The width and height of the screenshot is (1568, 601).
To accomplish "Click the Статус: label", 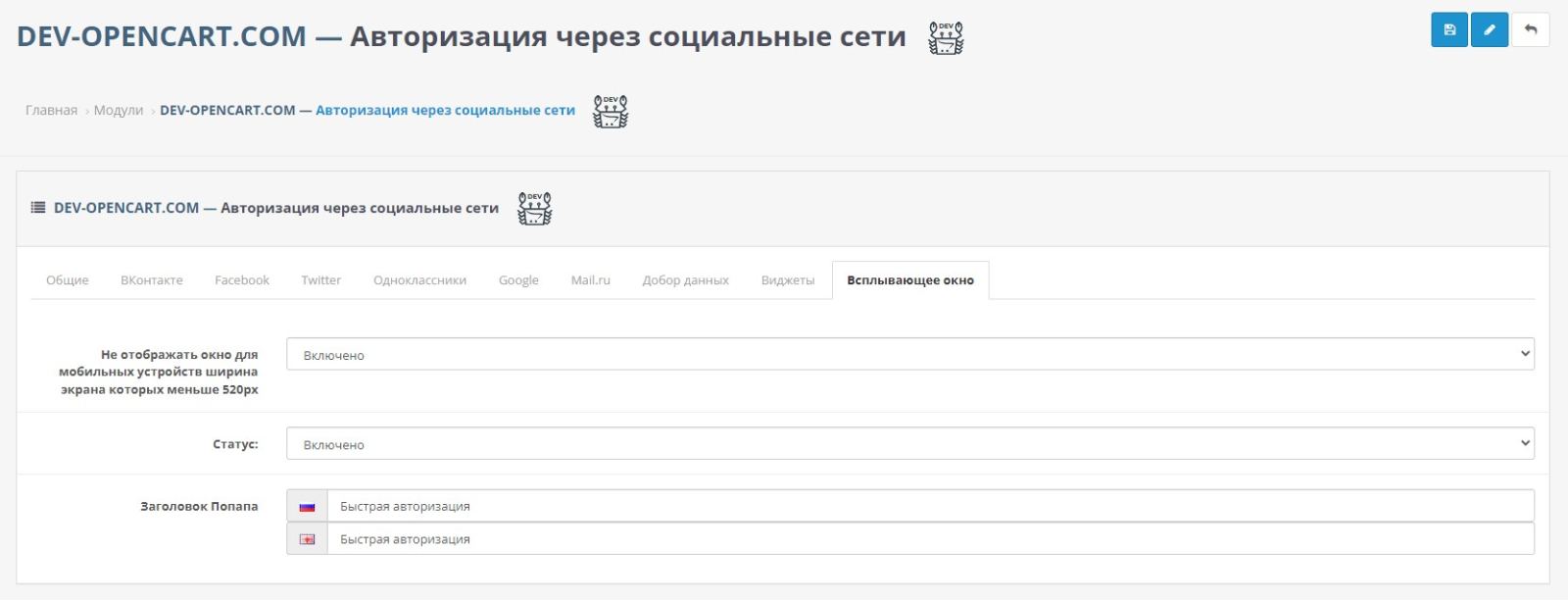I will 236,444.
